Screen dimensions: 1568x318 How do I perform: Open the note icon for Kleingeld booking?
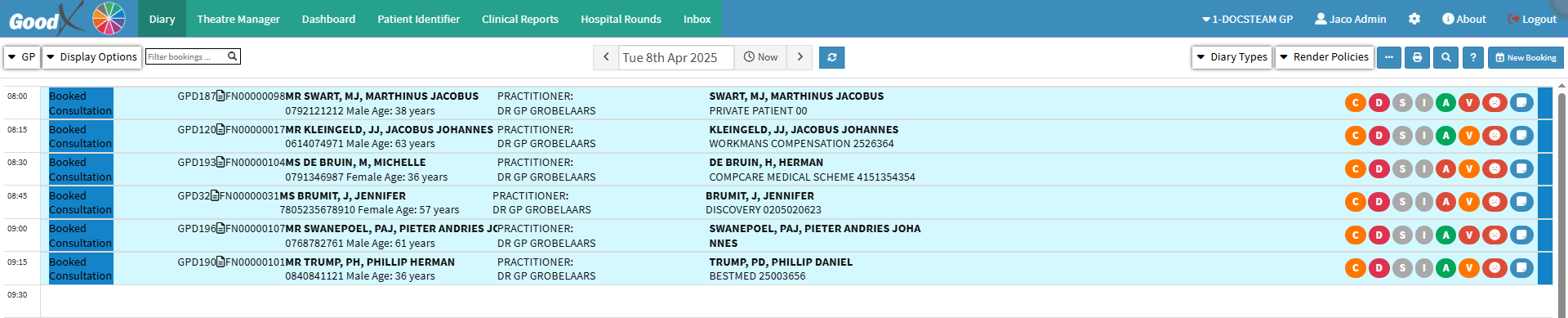click(1521, 136)
